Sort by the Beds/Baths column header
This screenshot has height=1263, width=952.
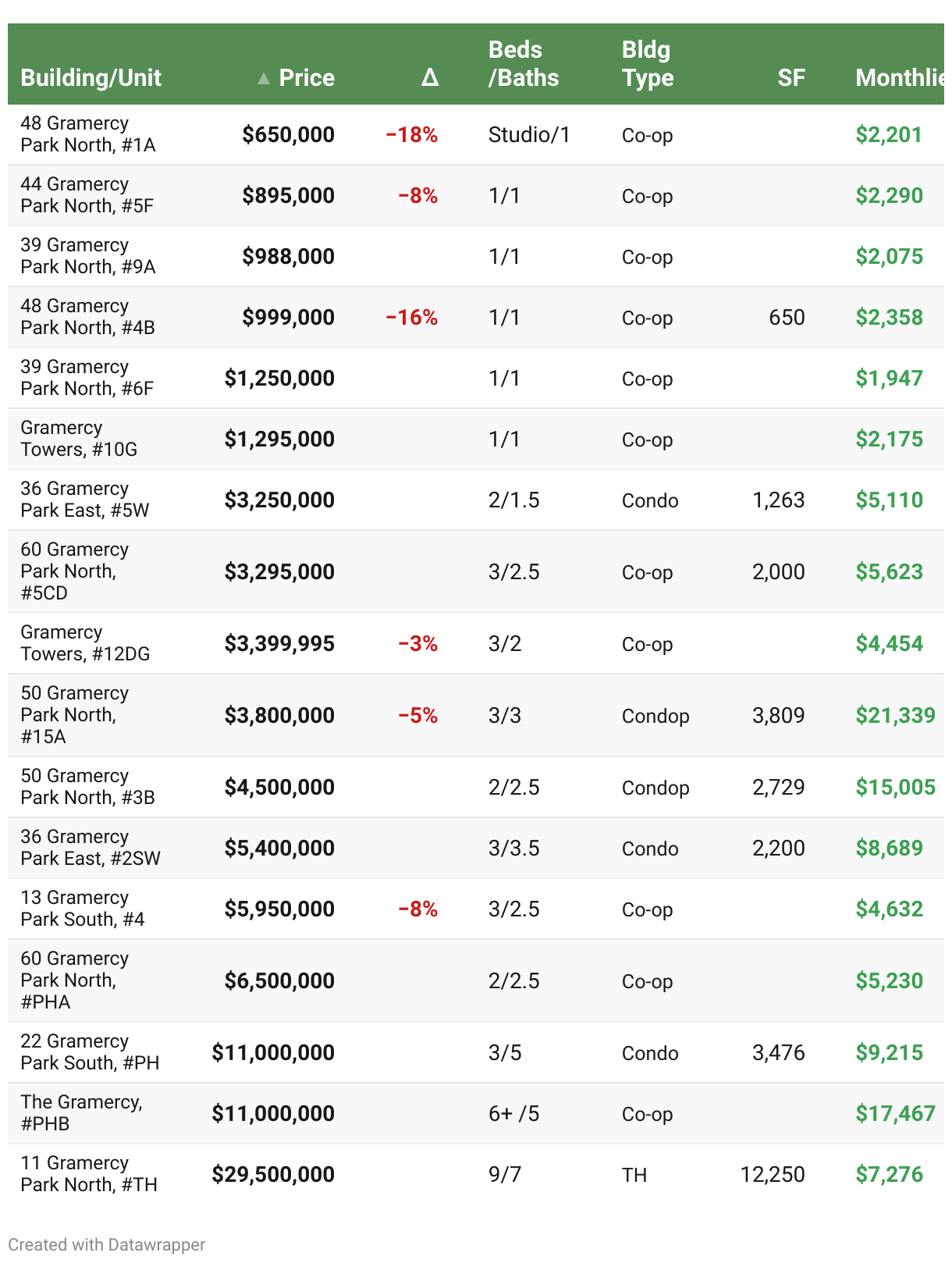point(523,64)
